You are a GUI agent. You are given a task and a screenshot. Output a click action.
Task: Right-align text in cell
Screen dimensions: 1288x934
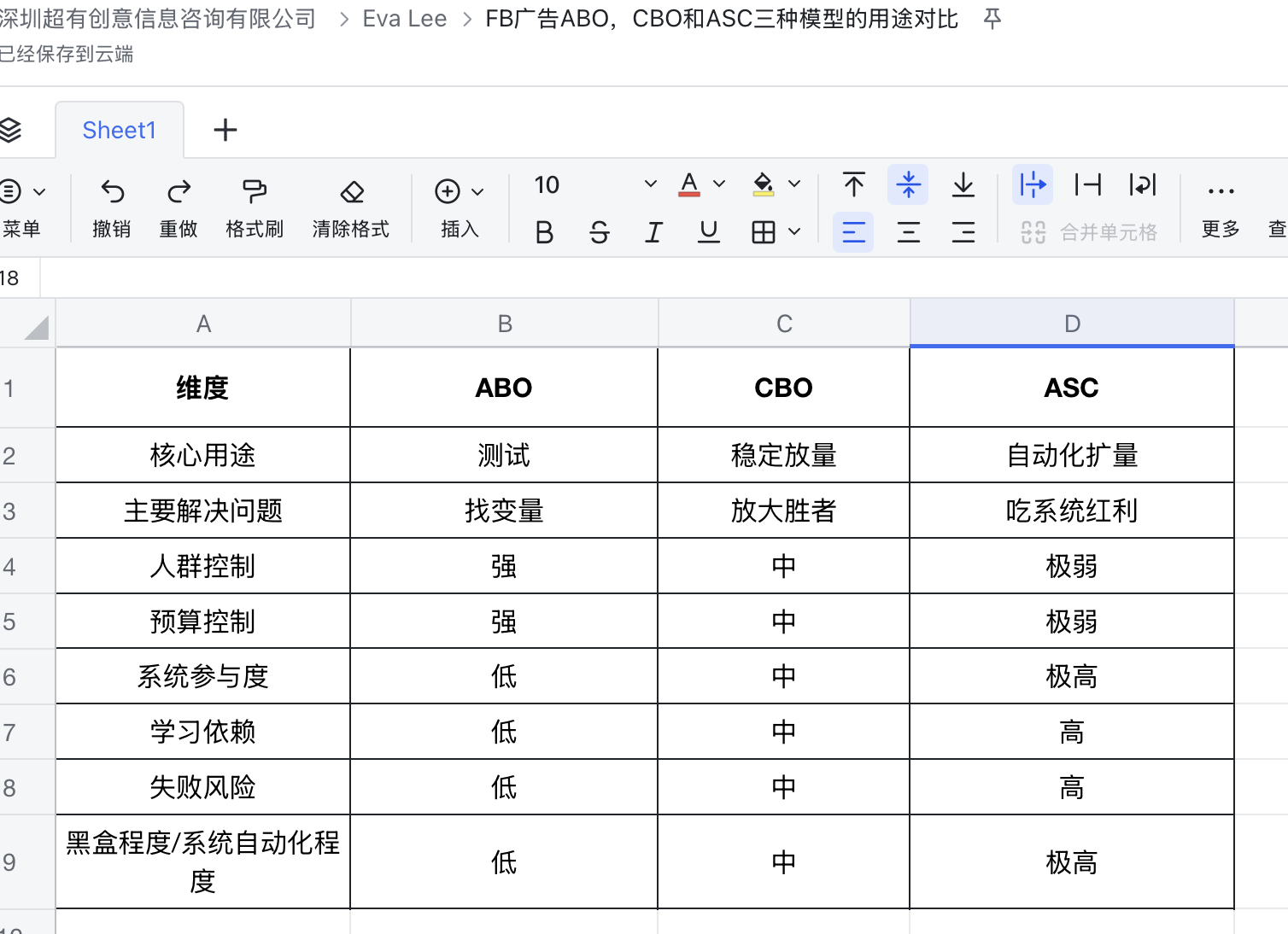963,232
